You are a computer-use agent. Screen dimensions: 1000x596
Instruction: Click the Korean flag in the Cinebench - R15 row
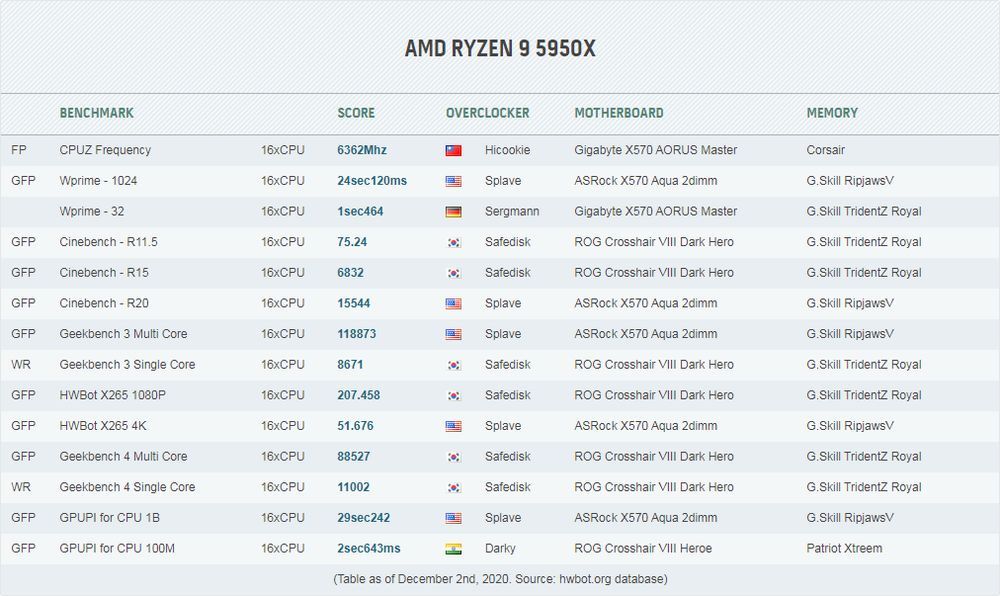[453, 273]
